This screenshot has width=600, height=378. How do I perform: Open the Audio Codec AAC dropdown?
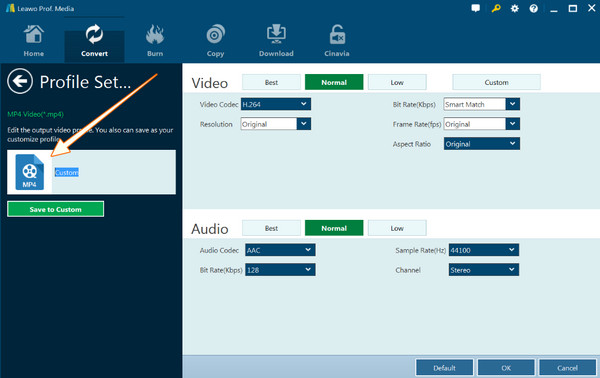280,250
